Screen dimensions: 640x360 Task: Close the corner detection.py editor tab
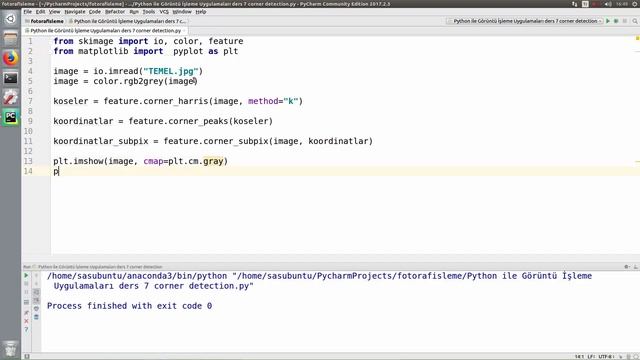tap(184, 31)
